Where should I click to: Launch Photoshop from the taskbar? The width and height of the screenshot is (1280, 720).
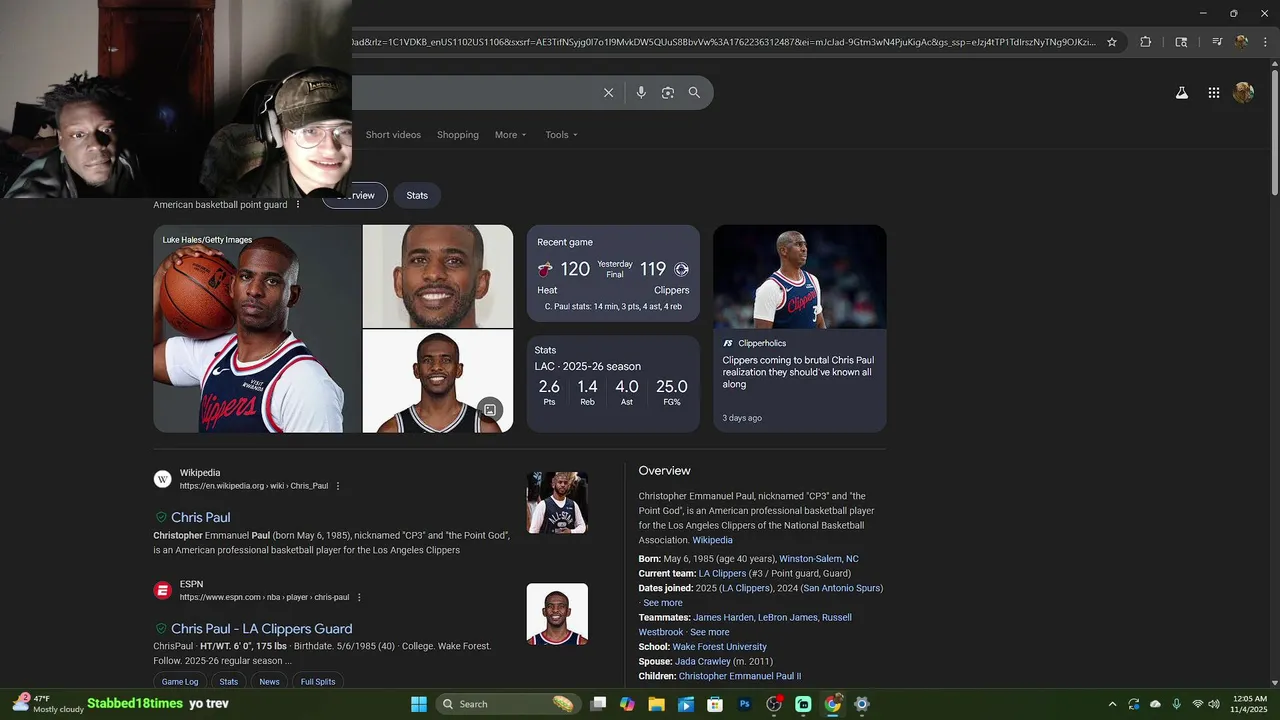point(745,704)
